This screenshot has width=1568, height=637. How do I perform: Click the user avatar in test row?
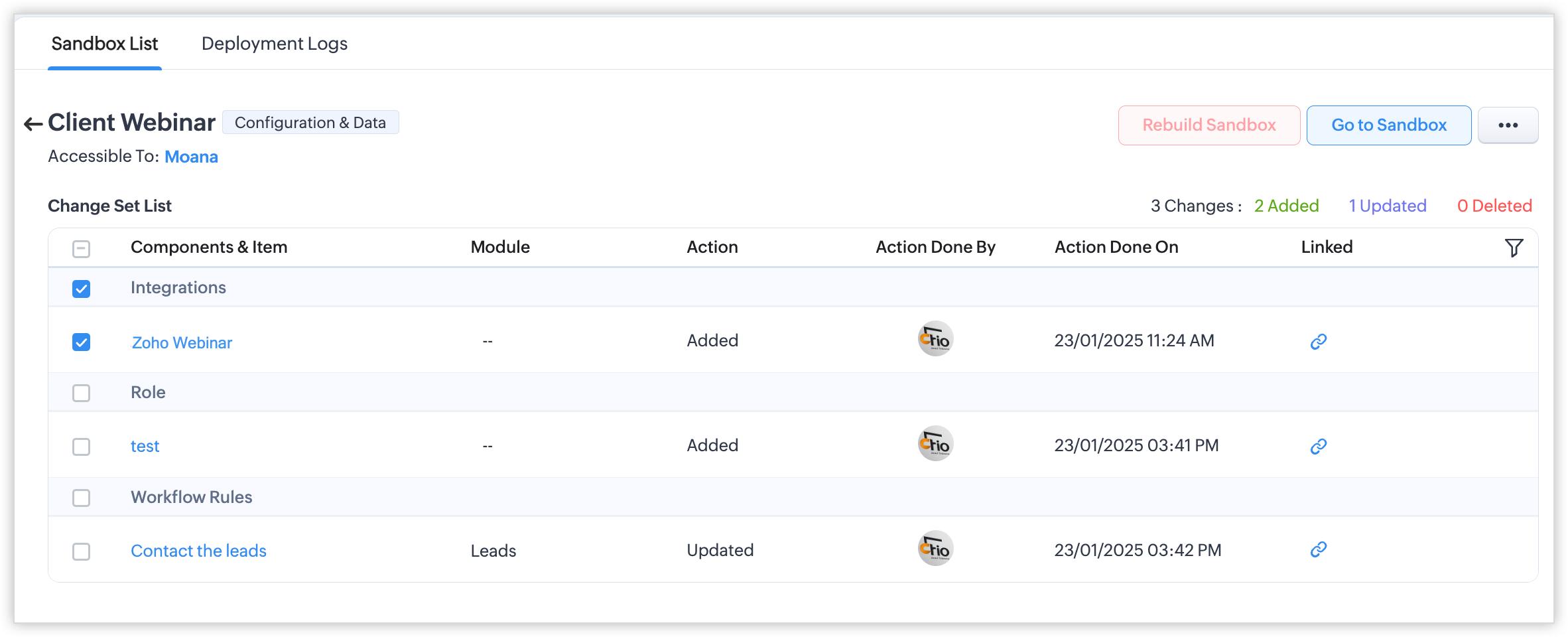pyautogui.click(x=935, y=444)
